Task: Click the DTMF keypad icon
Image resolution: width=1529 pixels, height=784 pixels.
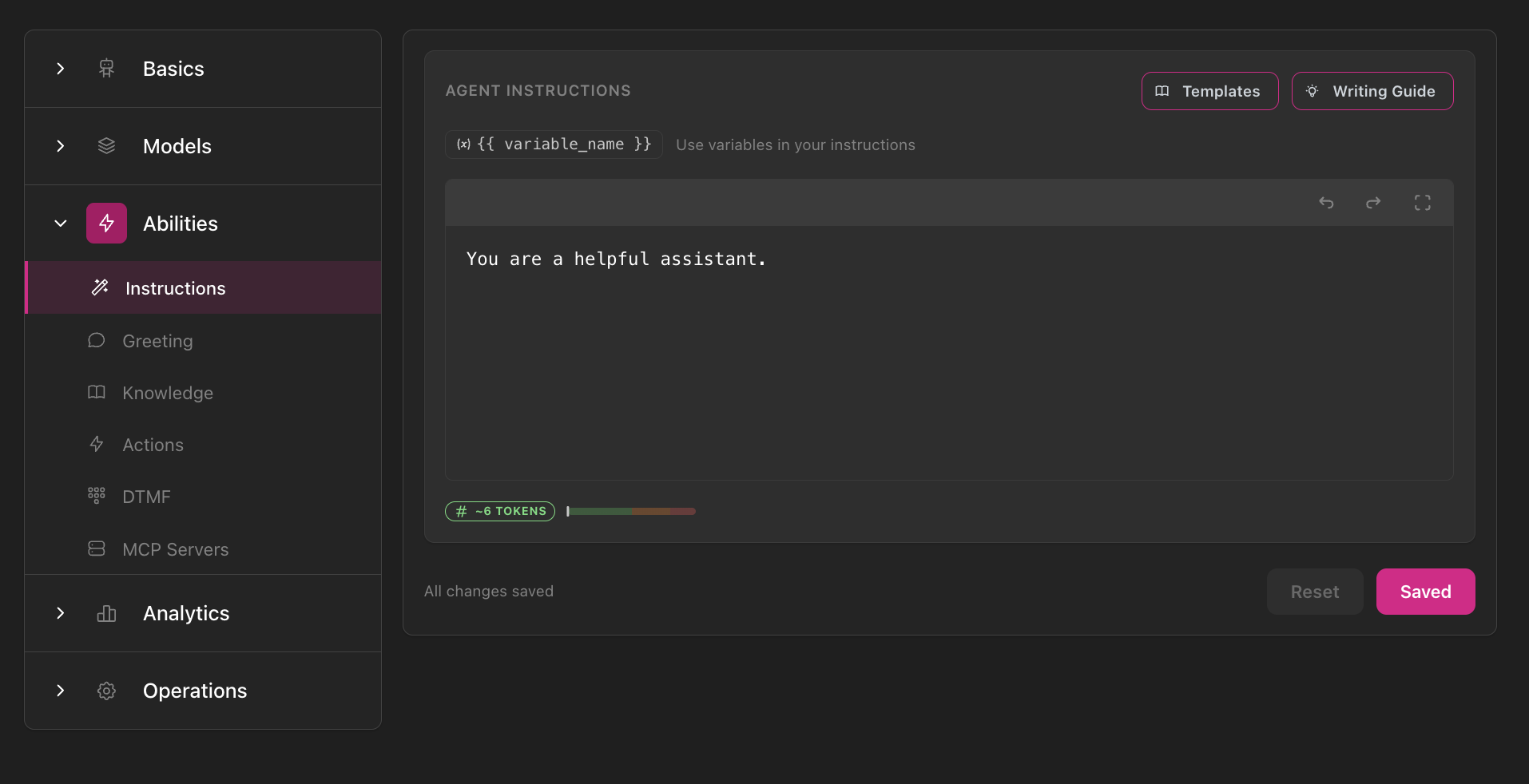Action: tap(97, 497)
